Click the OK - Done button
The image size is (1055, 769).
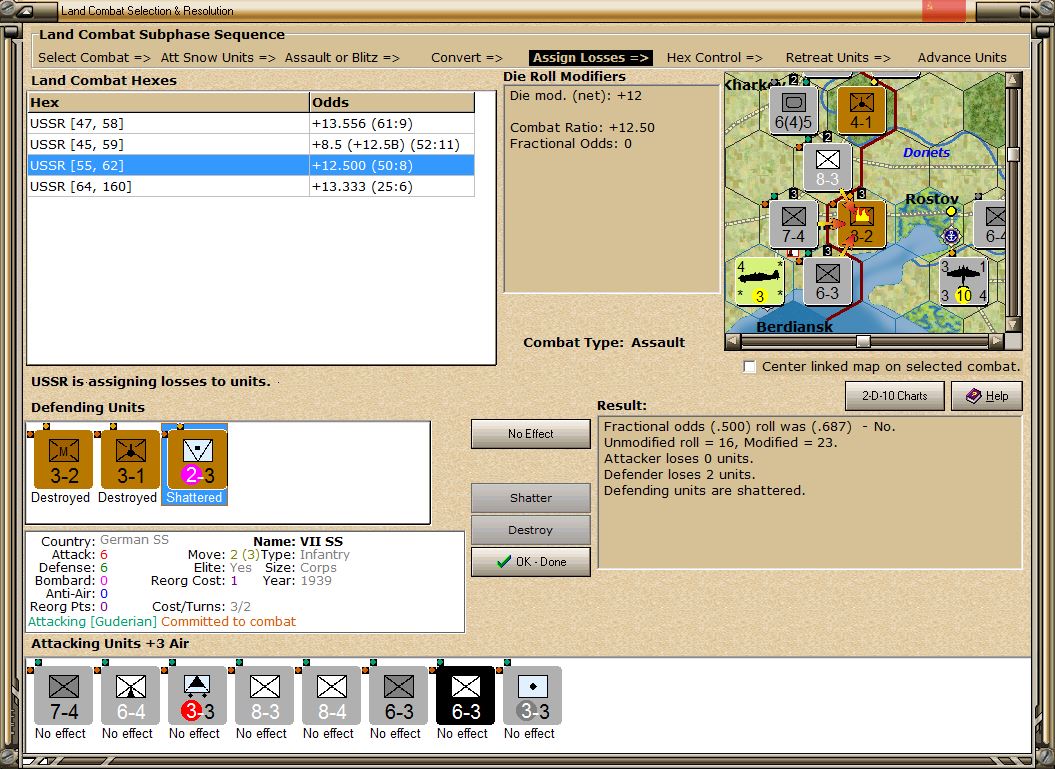pyautogui.click(x=530, y=561)
